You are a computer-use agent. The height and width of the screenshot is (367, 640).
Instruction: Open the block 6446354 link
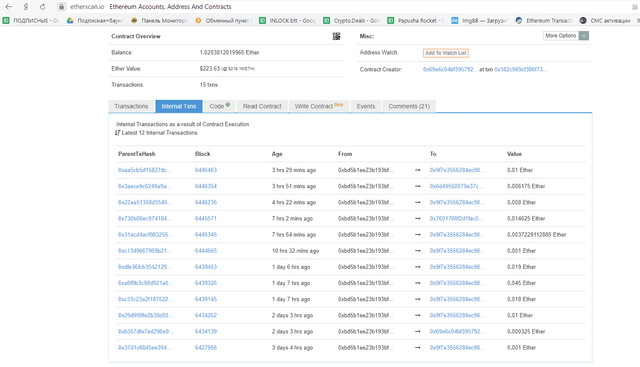click(206, 186)
